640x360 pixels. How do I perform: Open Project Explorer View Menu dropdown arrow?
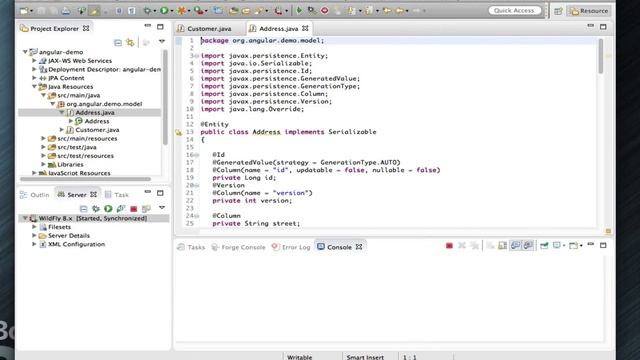pos(162,42)
